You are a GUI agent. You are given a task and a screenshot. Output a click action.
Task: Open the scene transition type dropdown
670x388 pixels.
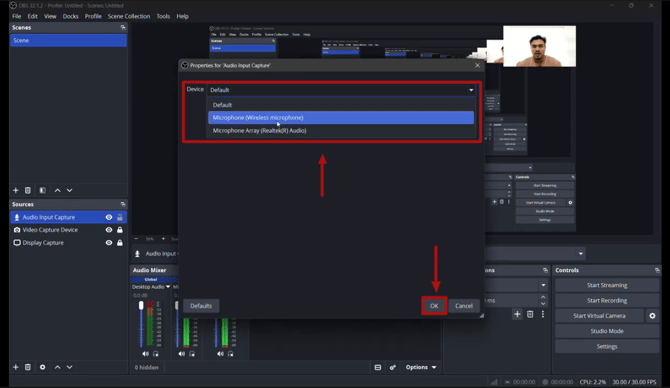coord(543,285)
